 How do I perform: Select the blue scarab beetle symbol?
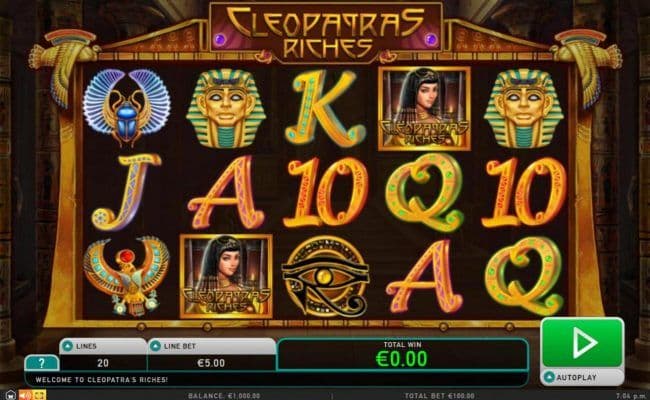126,107
